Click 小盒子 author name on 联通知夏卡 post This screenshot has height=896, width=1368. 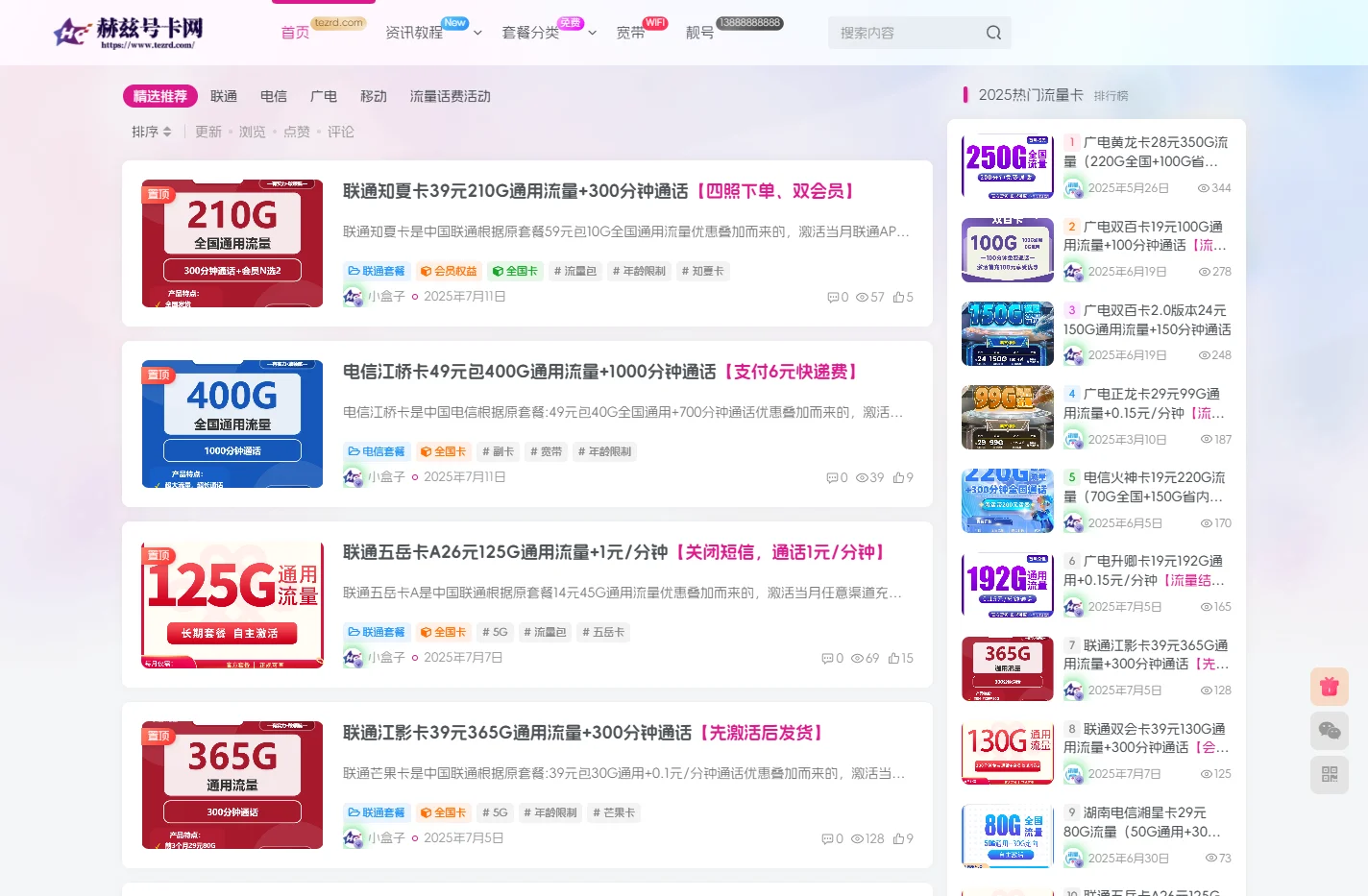[386, 297]
